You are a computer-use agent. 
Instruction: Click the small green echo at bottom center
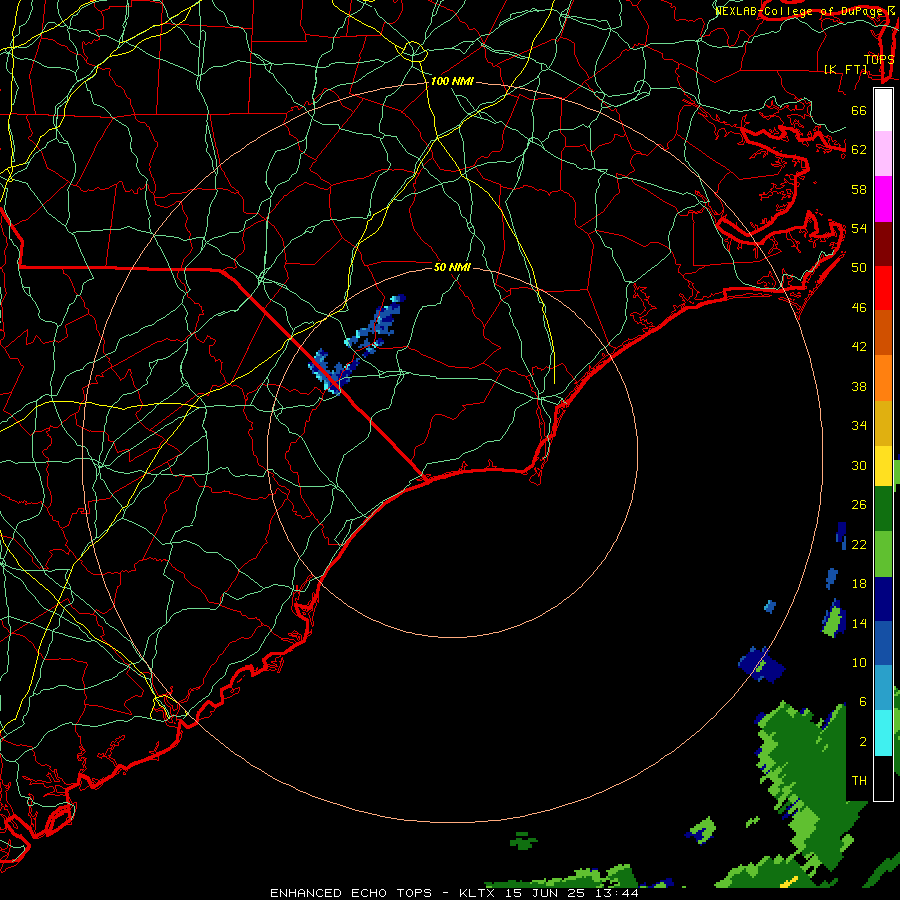[523, 841]
